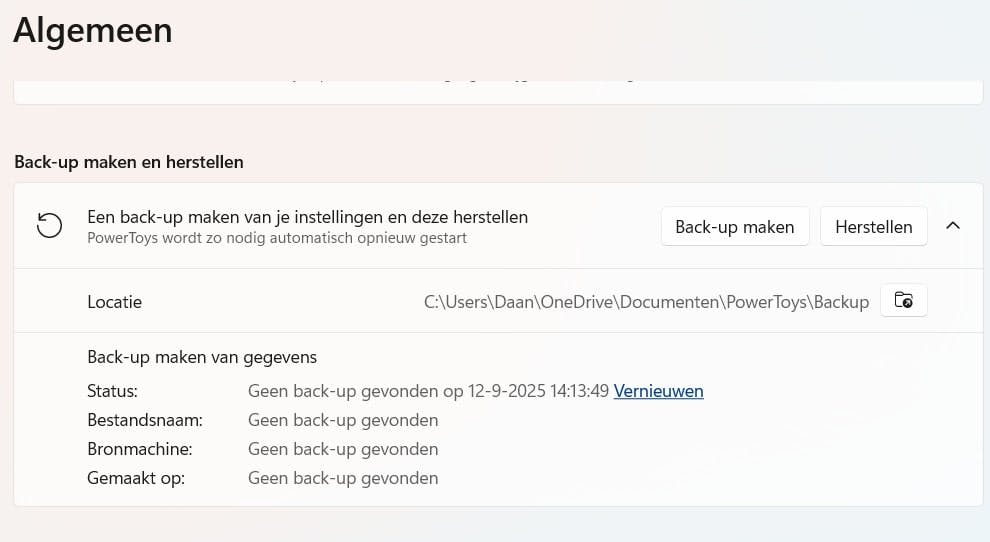
Task: Click the Back-up maken button
Action: [x=734, y=227]
